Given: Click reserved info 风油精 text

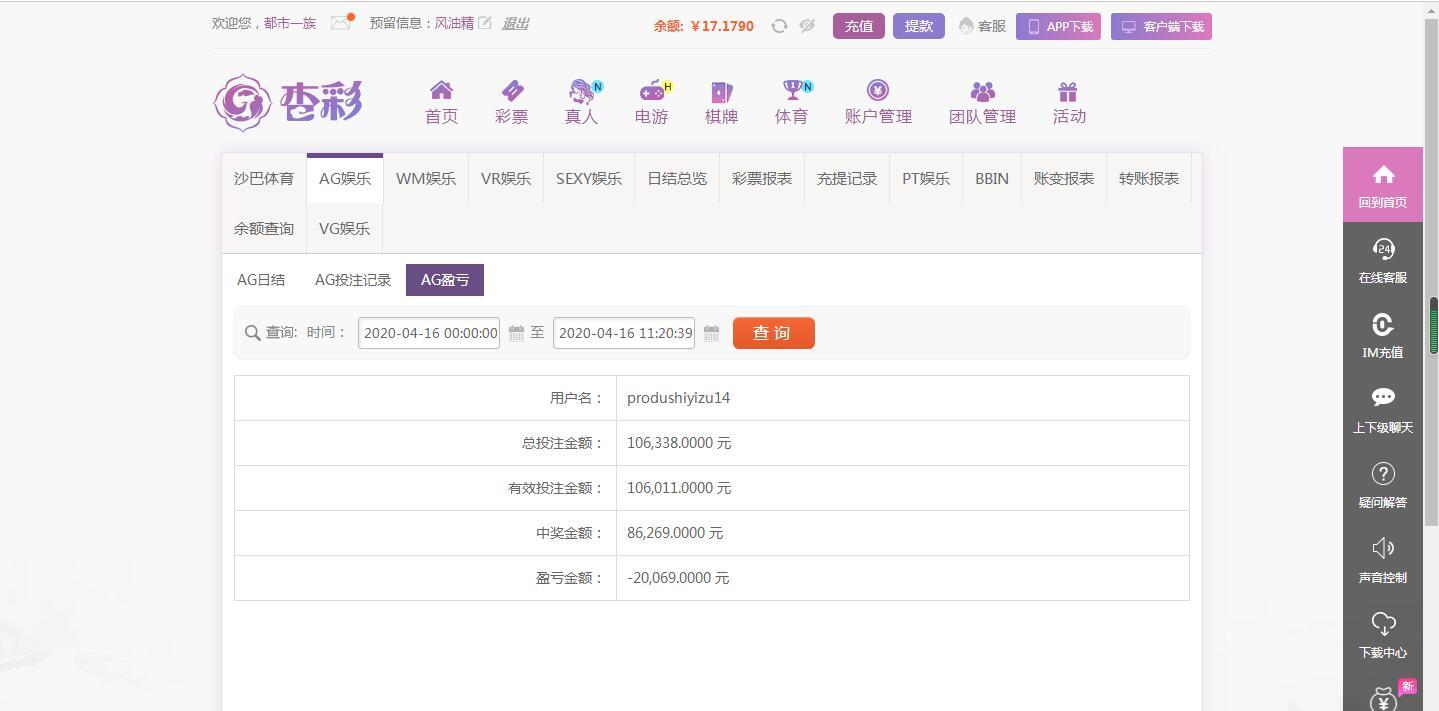Looking at the screenshot, I should click(454, 23).
